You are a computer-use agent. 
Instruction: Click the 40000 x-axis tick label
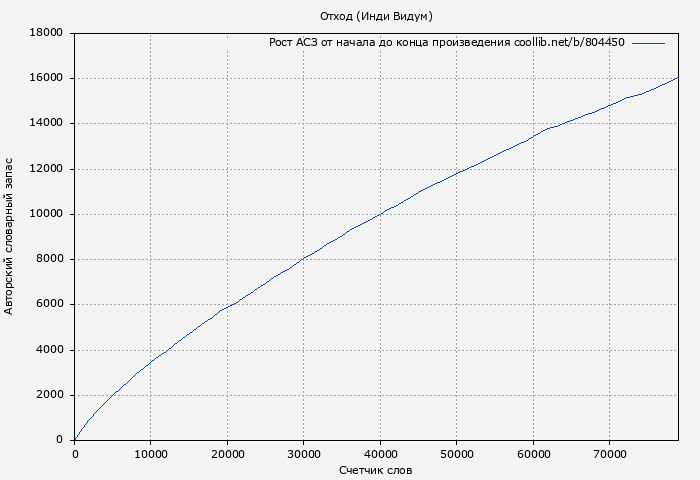(380, 453)
